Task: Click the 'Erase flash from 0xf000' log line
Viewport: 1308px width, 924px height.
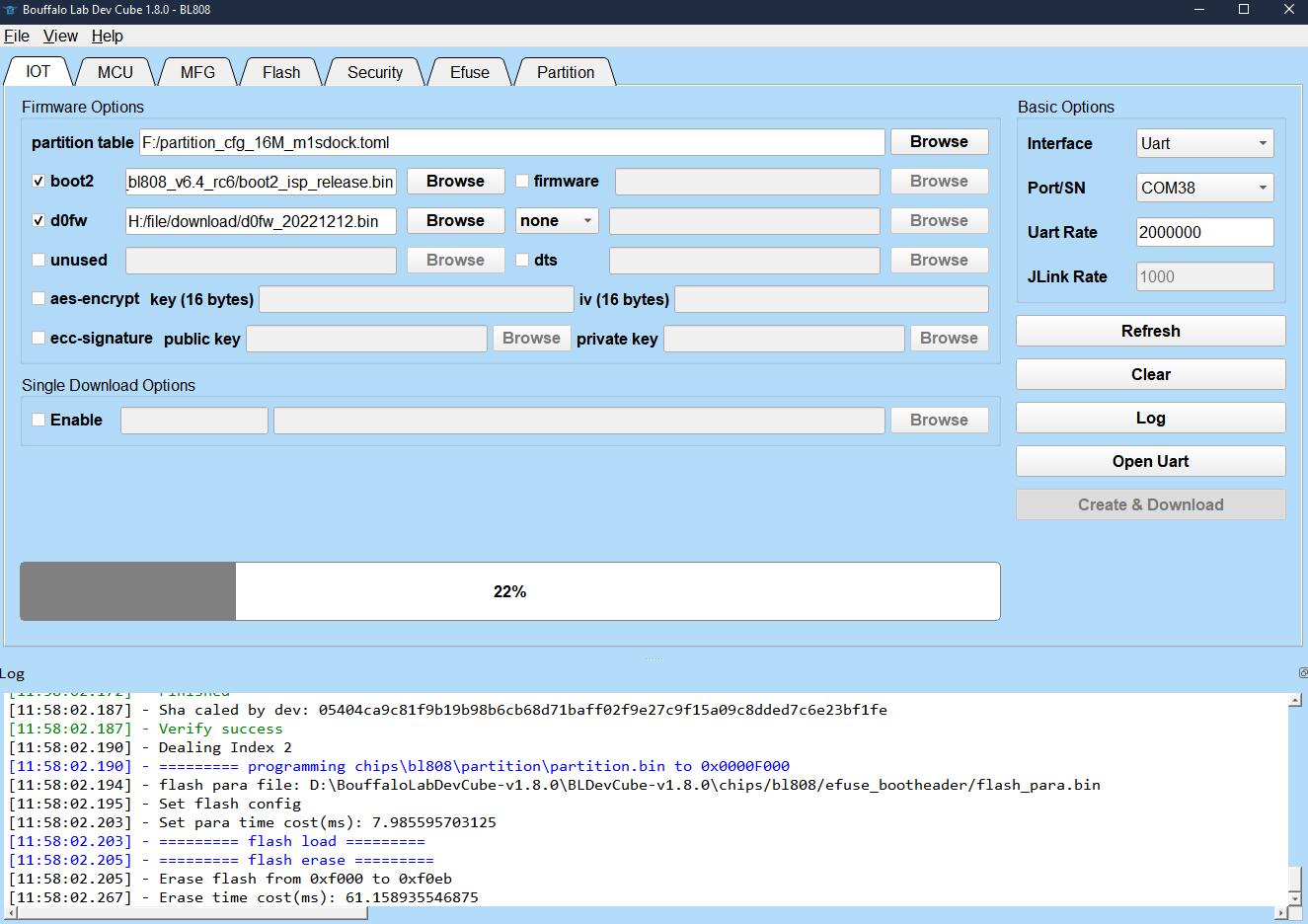Action: pos(230,879)
